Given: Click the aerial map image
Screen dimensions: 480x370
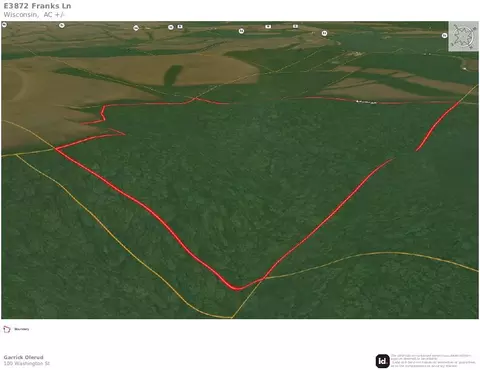Looking at the screenshot, I should tap(240, 170).
